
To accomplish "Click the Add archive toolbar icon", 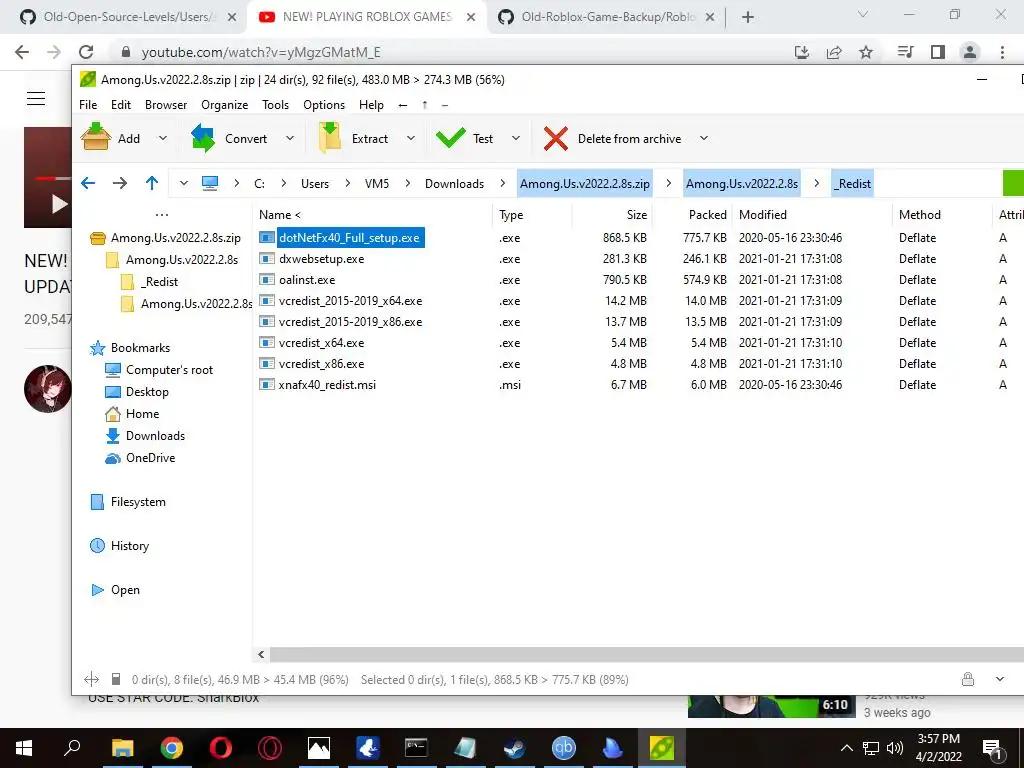I will coord(95,138).
